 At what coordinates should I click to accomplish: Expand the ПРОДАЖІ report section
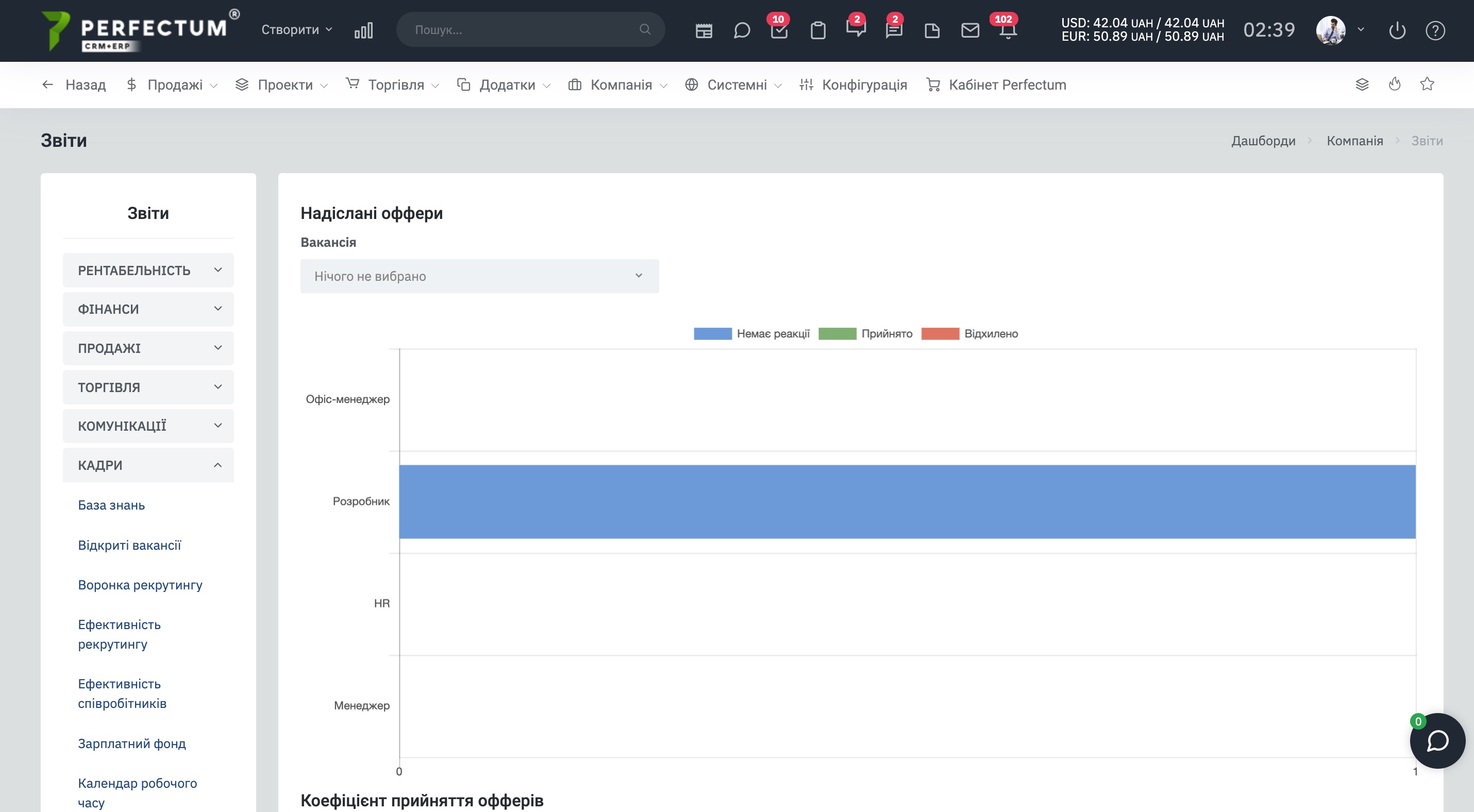coord(148,348)
